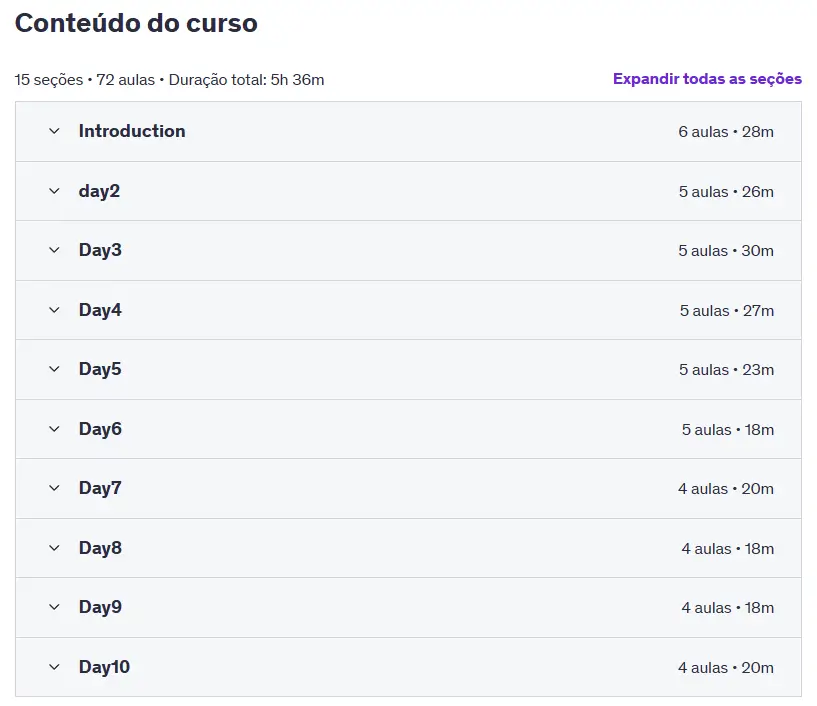Click the chevron arrow next to Day4
Viewport: 817px width, 706px height.
(x=54, y=310)
